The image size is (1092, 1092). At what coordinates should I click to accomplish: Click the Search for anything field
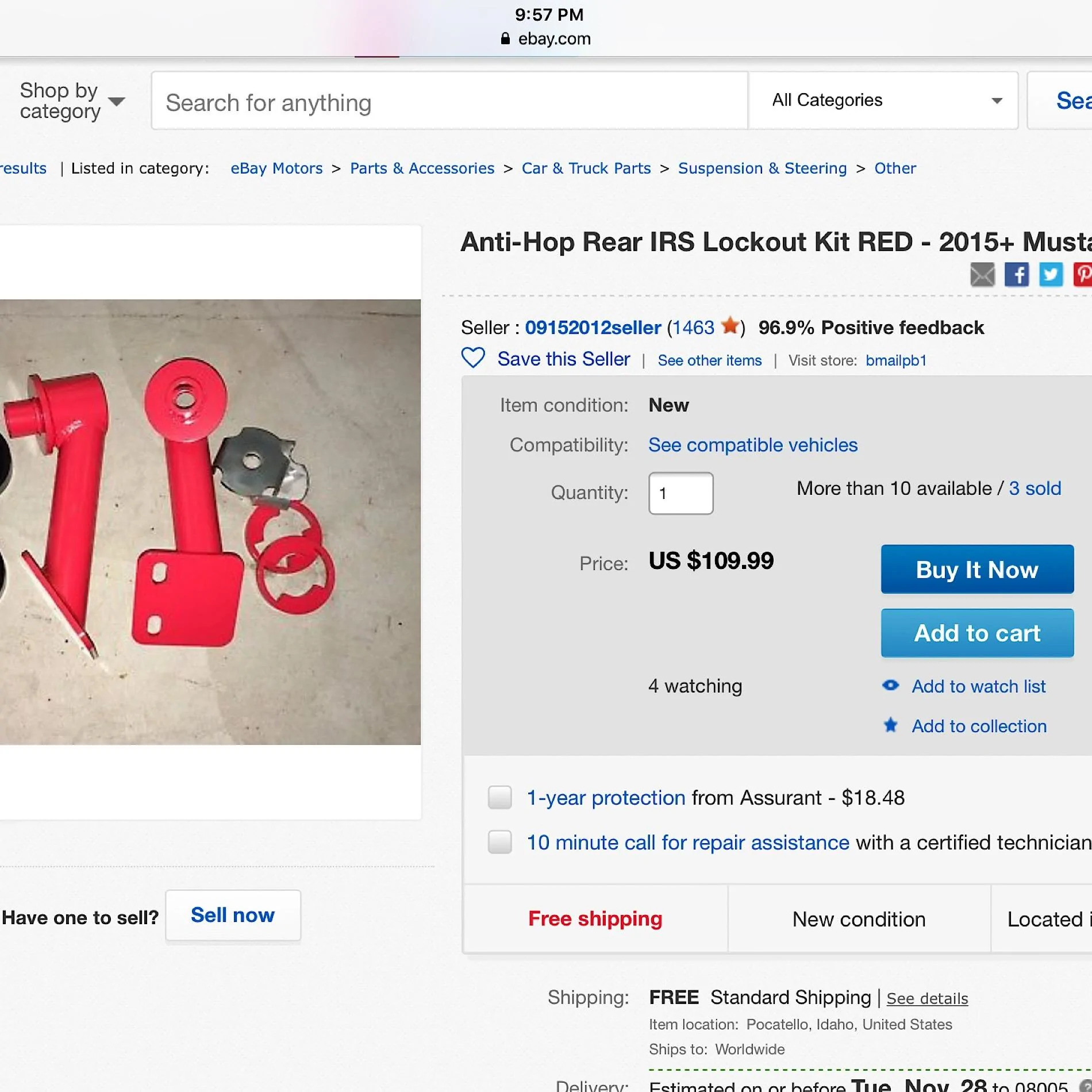pyautogui.click(x=449, y=101)
